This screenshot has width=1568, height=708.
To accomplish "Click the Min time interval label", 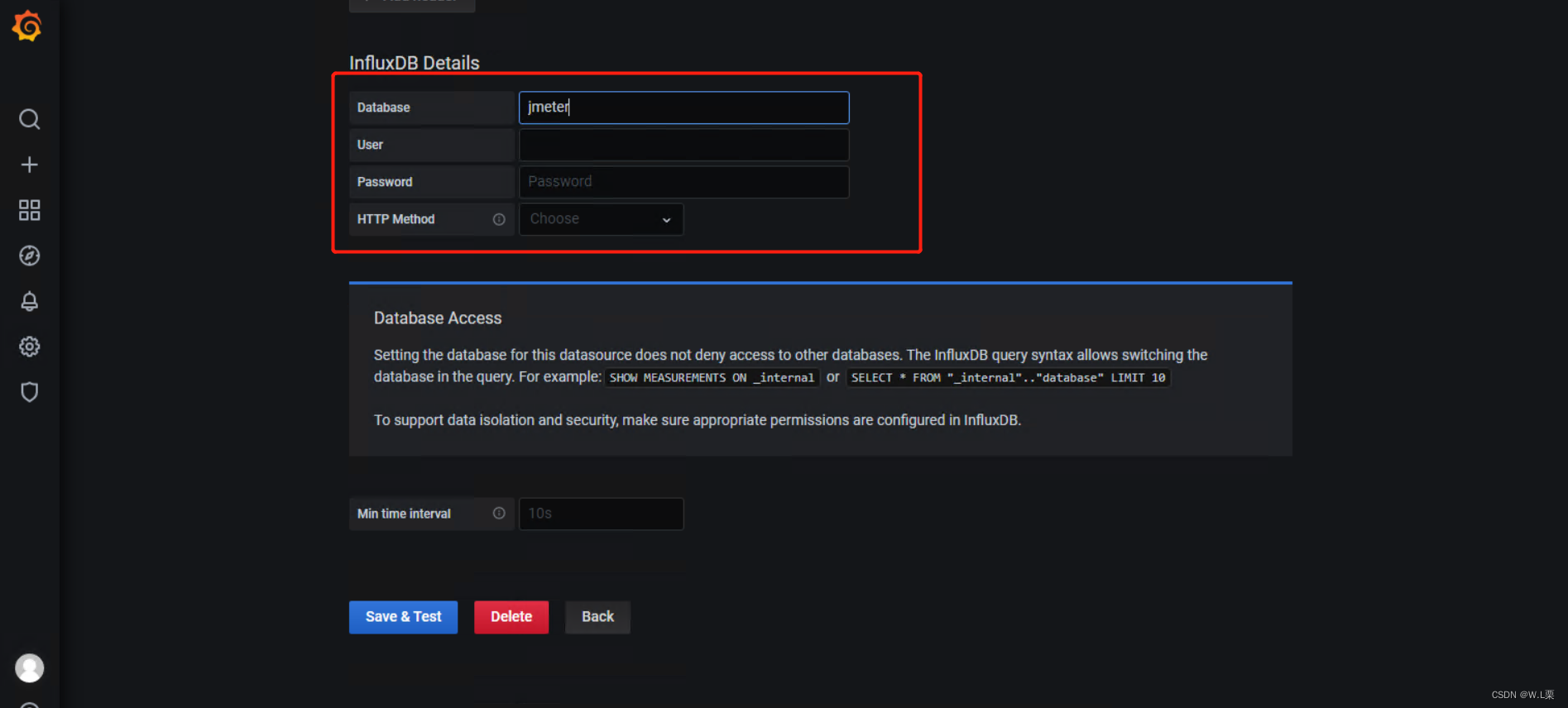I will tap(404, 514).
